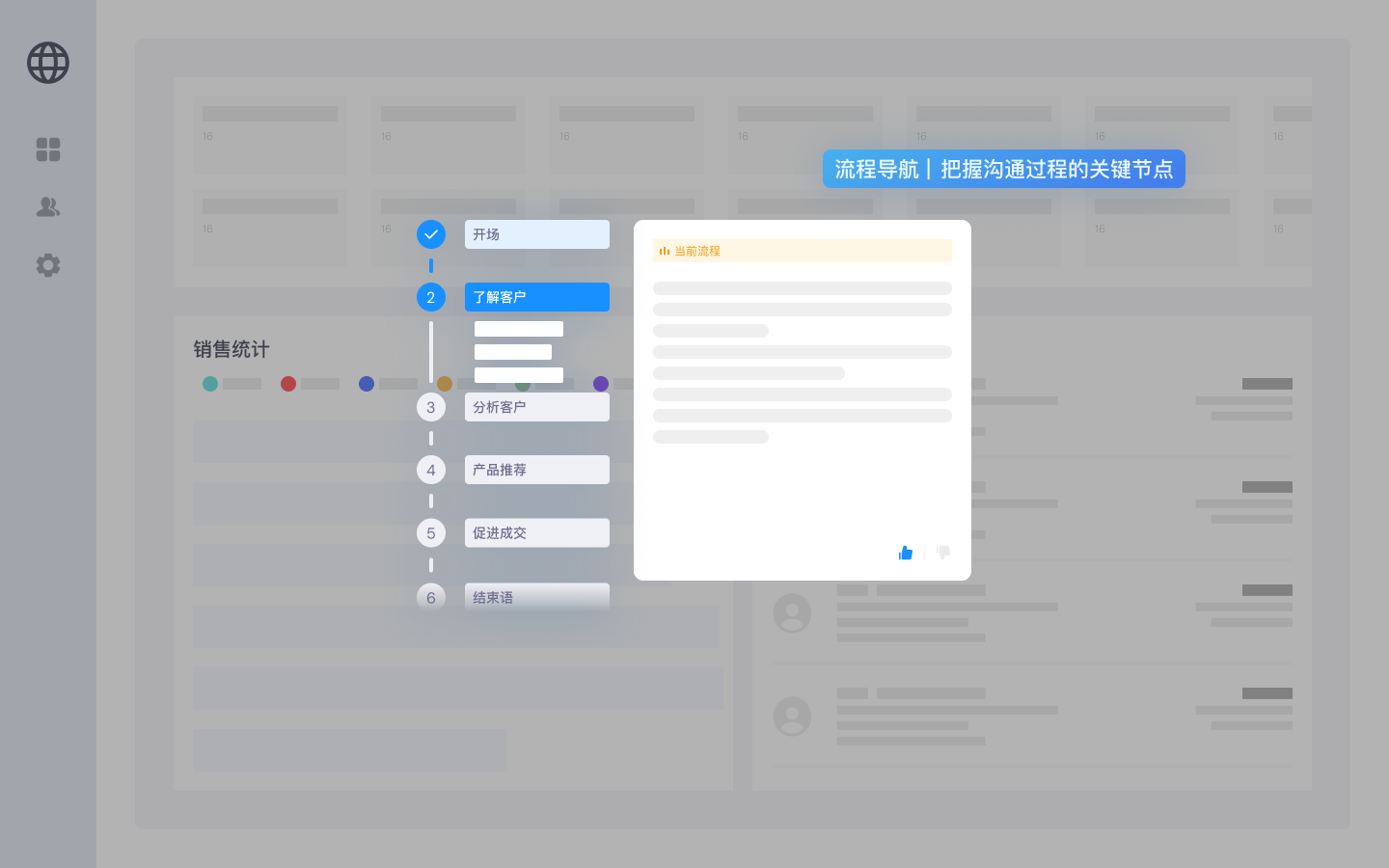Click the purple legend dot under 销售统计
Viewport: 1389px width, 868px height.
click(601, 384)
